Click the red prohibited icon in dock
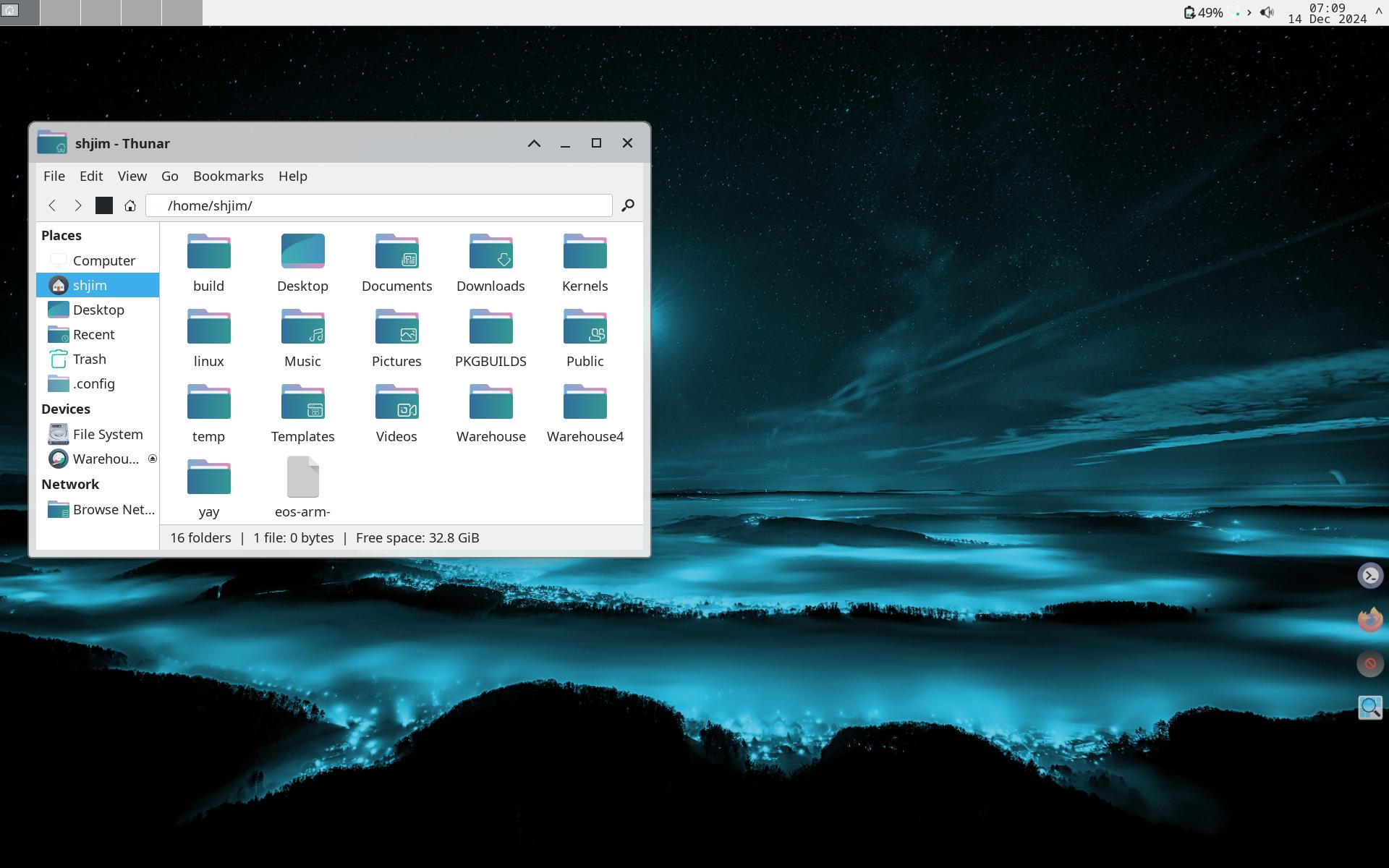1389x868 pixels. [1370, 663]
